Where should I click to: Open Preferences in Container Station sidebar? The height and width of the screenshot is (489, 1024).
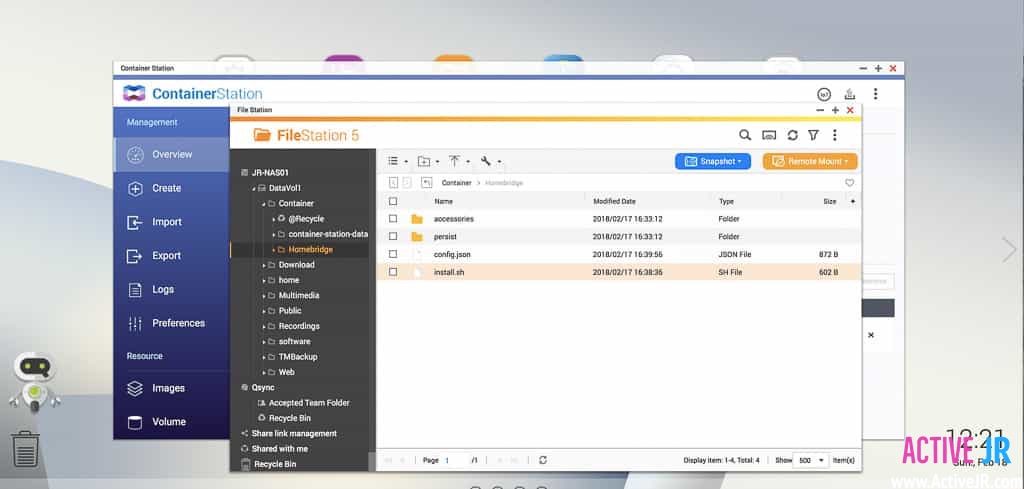[x=177, y=323]
